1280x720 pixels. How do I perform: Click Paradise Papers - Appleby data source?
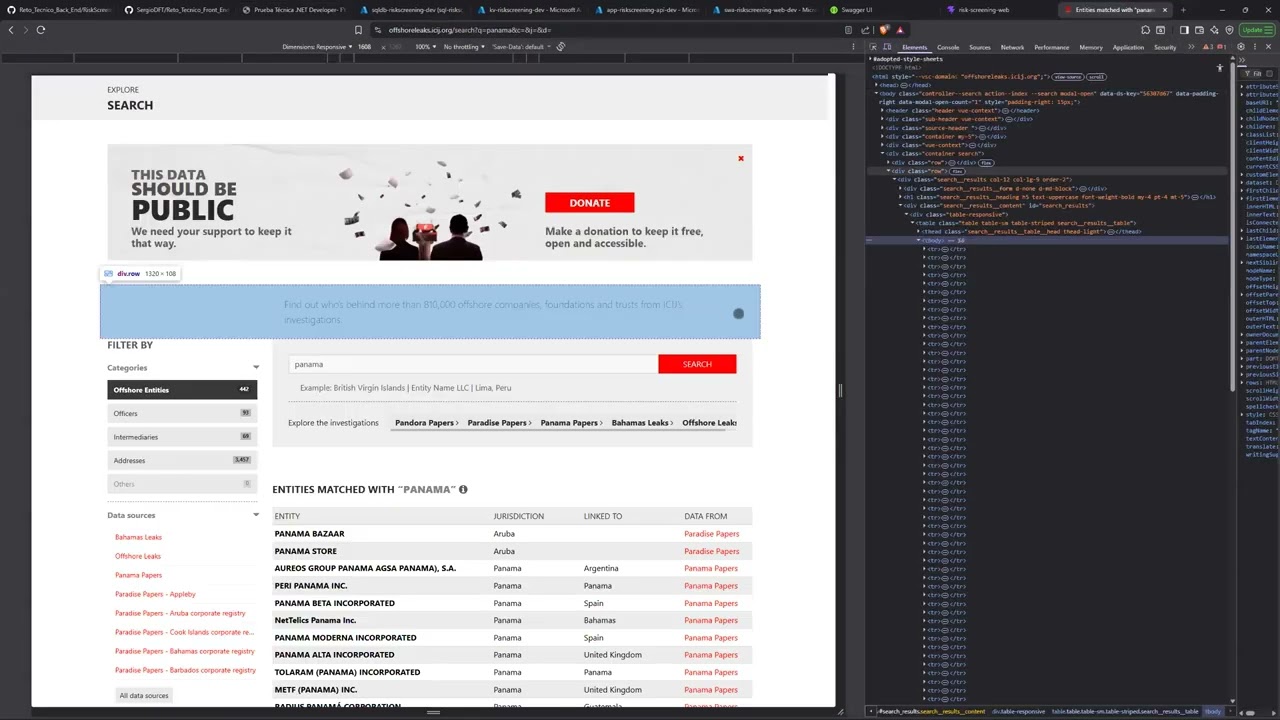click(155, 594)
